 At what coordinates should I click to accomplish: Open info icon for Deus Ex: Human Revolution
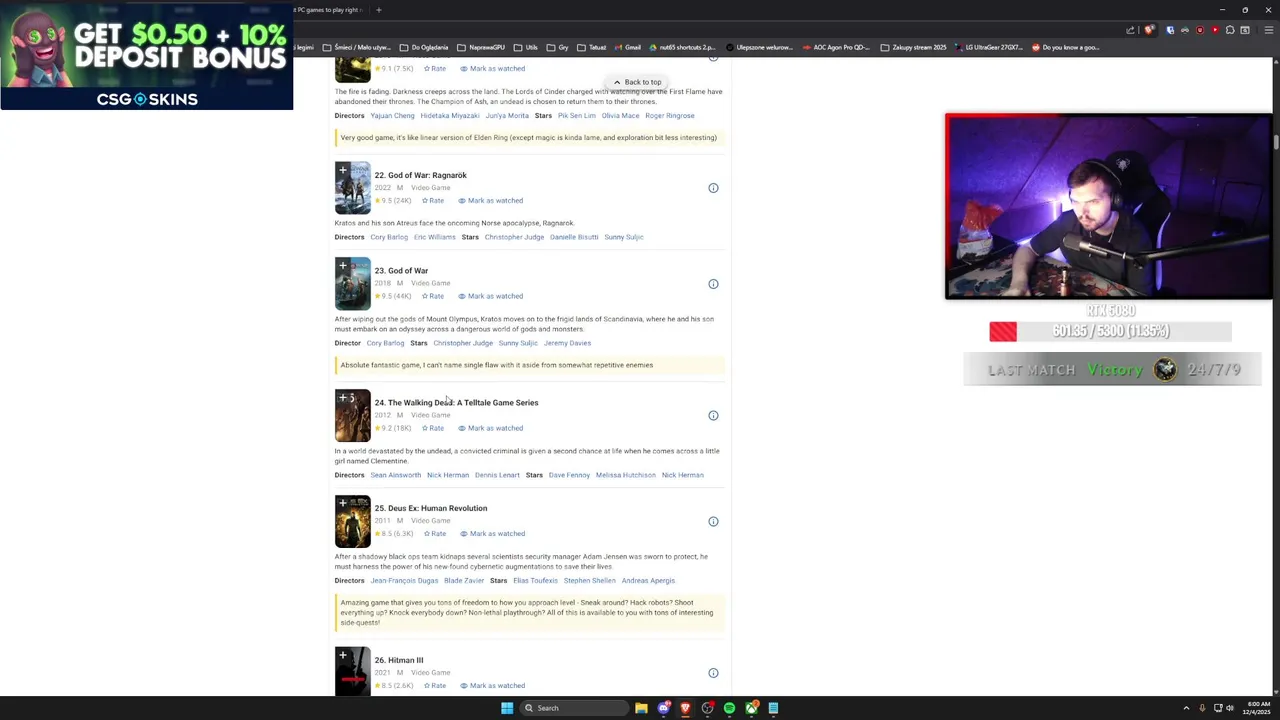[x=713, y=521]
